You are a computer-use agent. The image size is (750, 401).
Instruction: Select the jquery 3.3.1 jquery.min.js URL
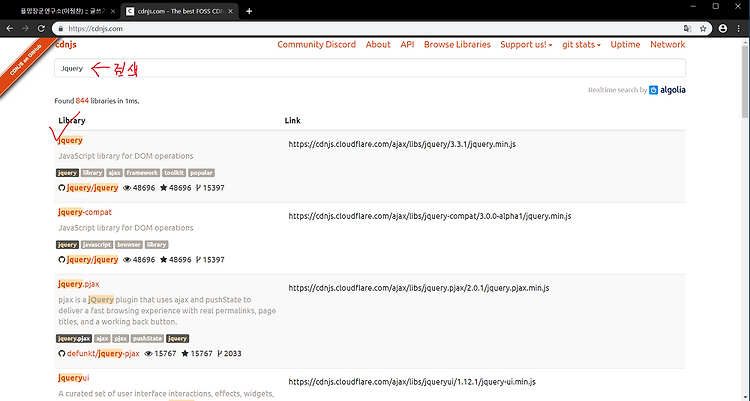[402, 144]
